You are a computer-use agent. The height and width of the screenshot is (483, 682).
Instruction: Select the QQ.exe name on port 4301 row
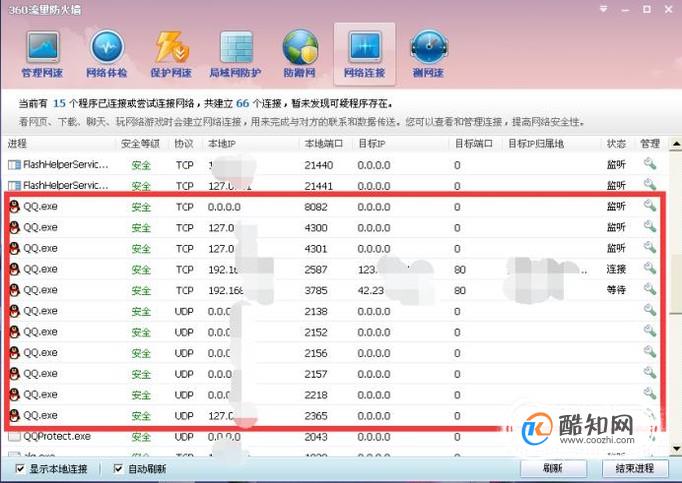(40, 248)
